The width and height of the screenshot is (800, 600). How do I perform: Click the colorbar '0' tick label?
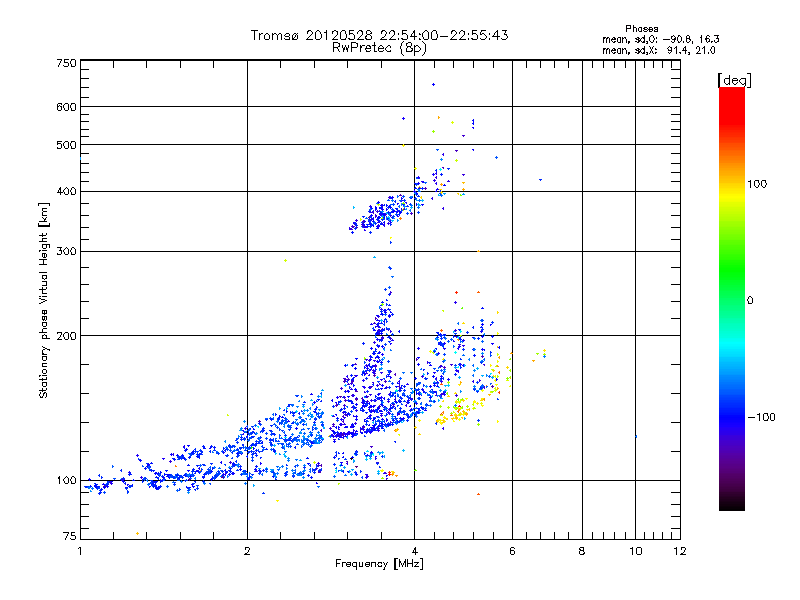point(750,301)
